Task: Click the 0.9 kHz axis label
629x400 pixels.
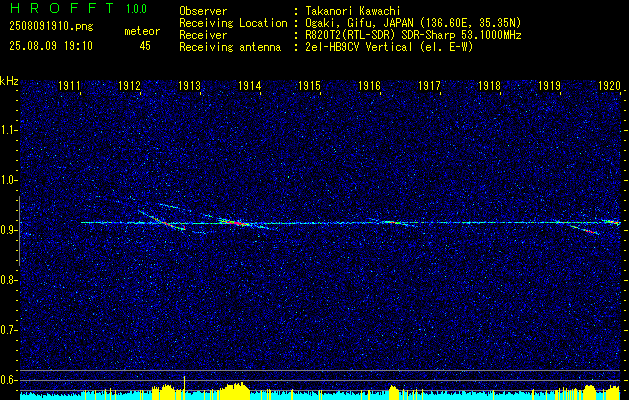Action: pos(7,230)
